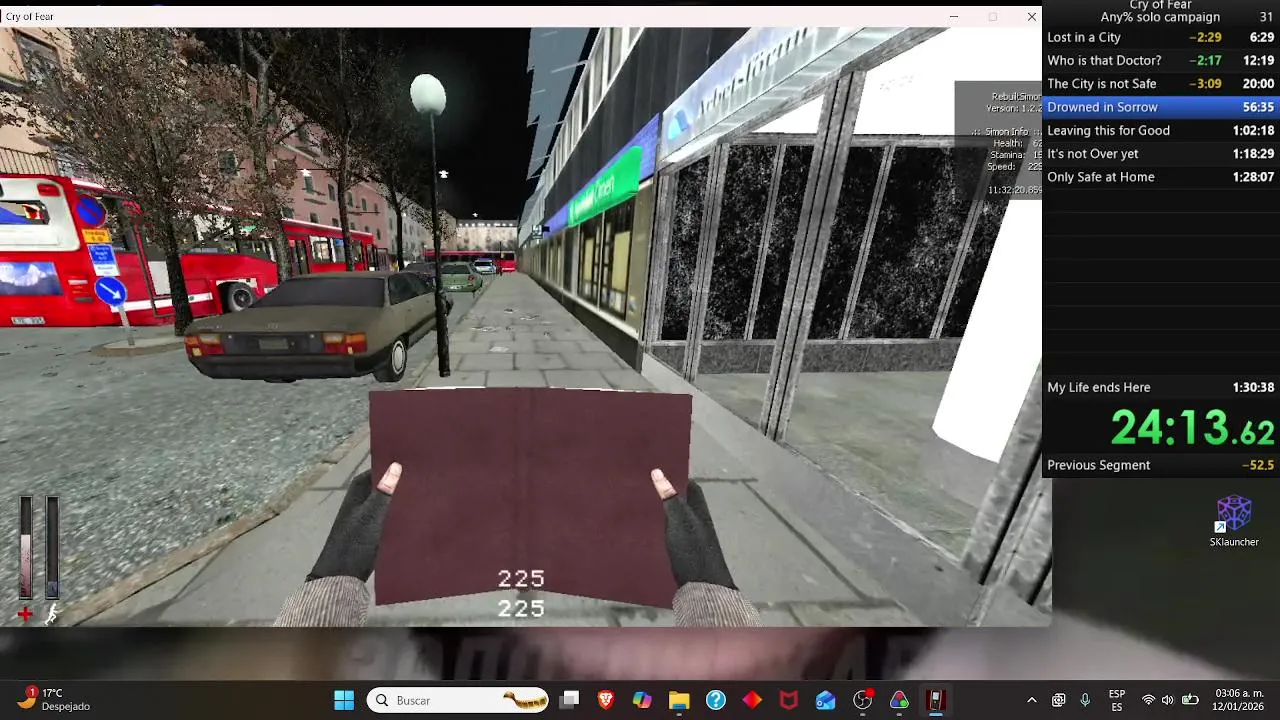Click the Cry of Fear window title
Image resolution: width=1280 pixels, height=720 pixels.
click(30, 16)
